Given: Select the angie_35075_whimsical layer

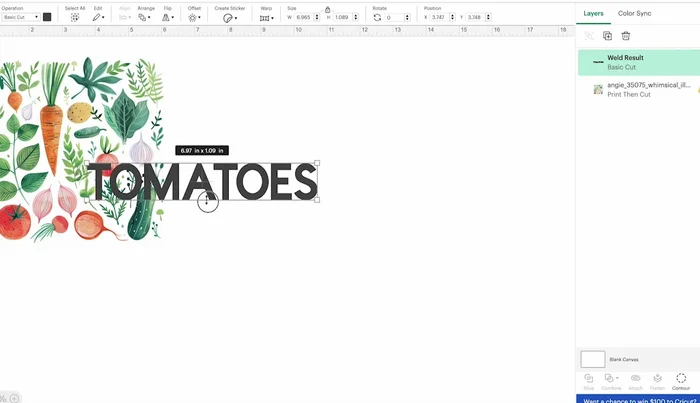Looking at the screenshot, I should [x=639, y=90].
